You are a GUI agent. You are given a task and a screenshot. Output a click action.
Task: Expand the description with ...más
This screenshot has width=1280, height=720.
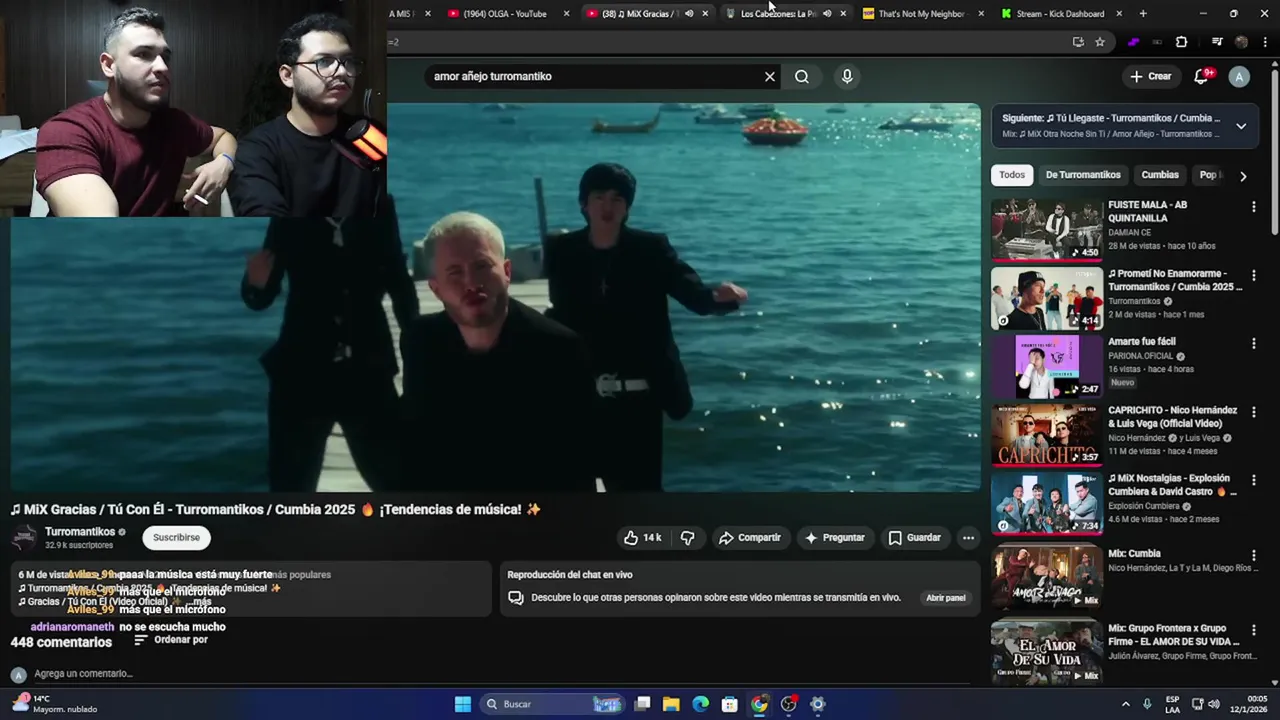click(198, 602)
